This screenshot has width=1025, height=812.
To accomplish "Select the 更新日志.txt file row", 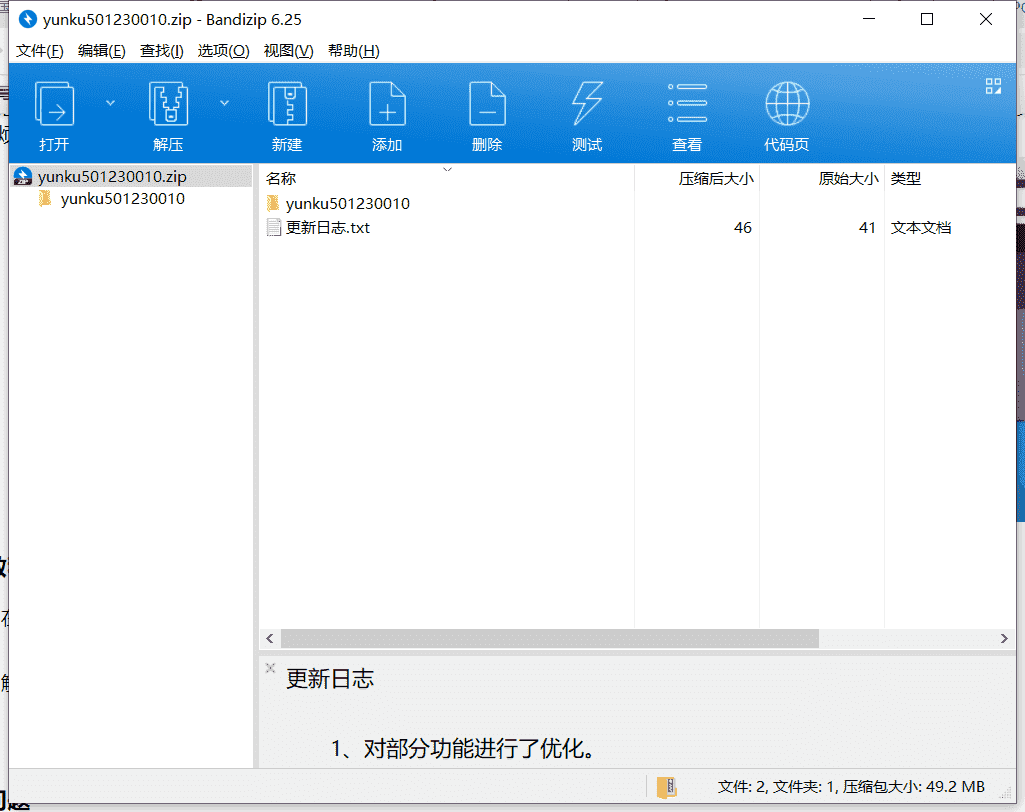I will click(637, 228).
